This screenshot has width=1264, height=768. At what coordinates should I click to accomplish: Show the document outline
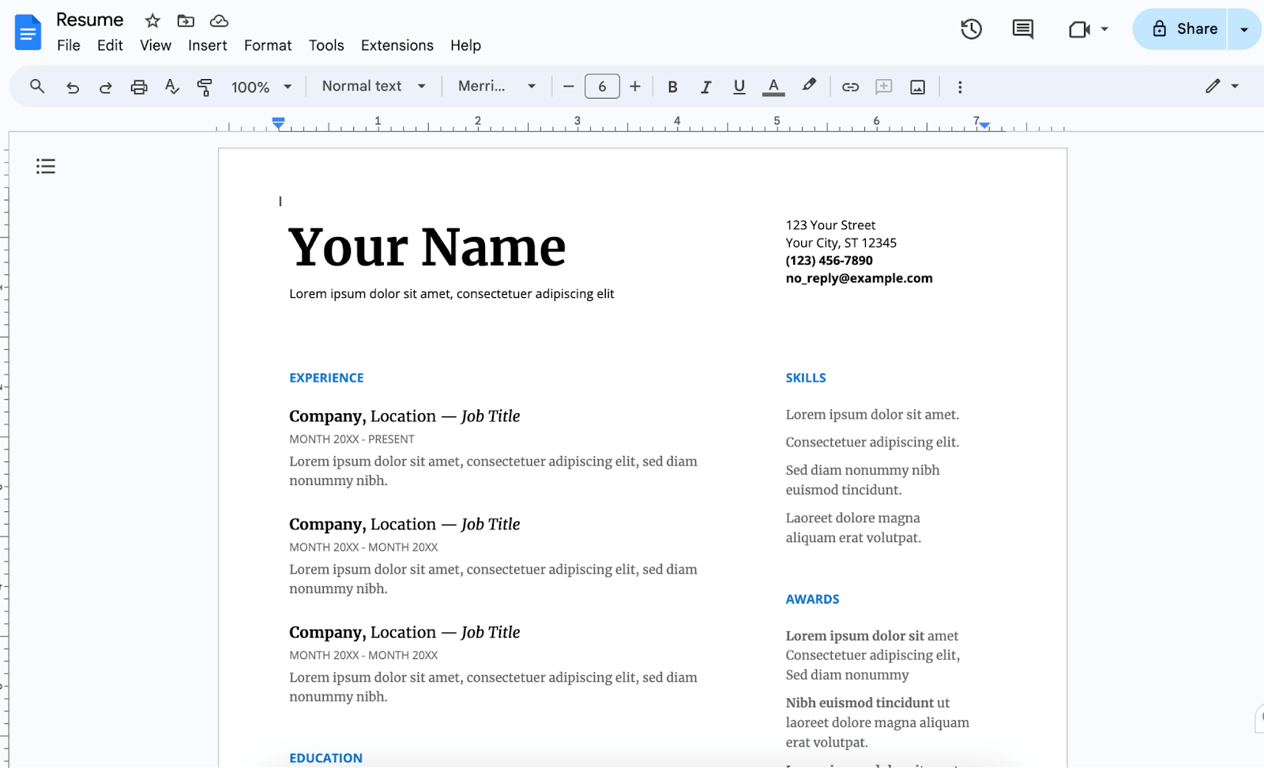click(46, 166)
